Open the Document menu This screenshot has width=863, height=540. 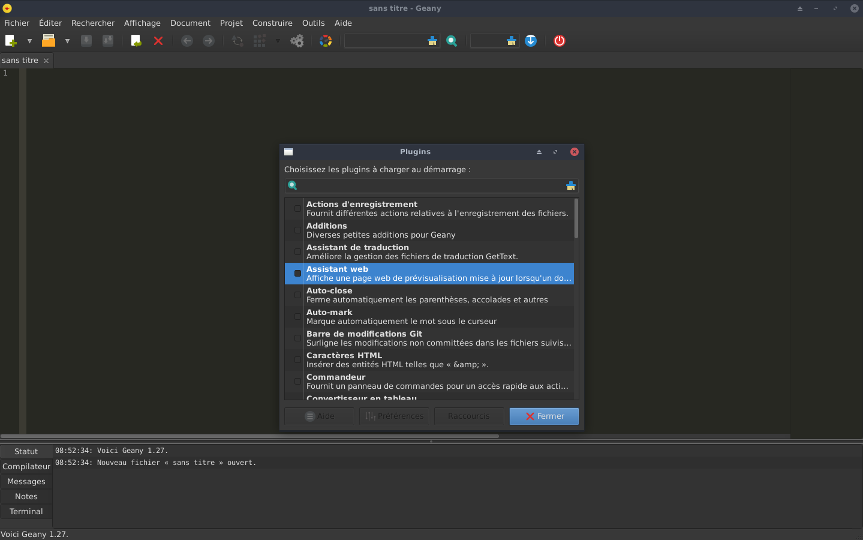click(x=190, y=23)
